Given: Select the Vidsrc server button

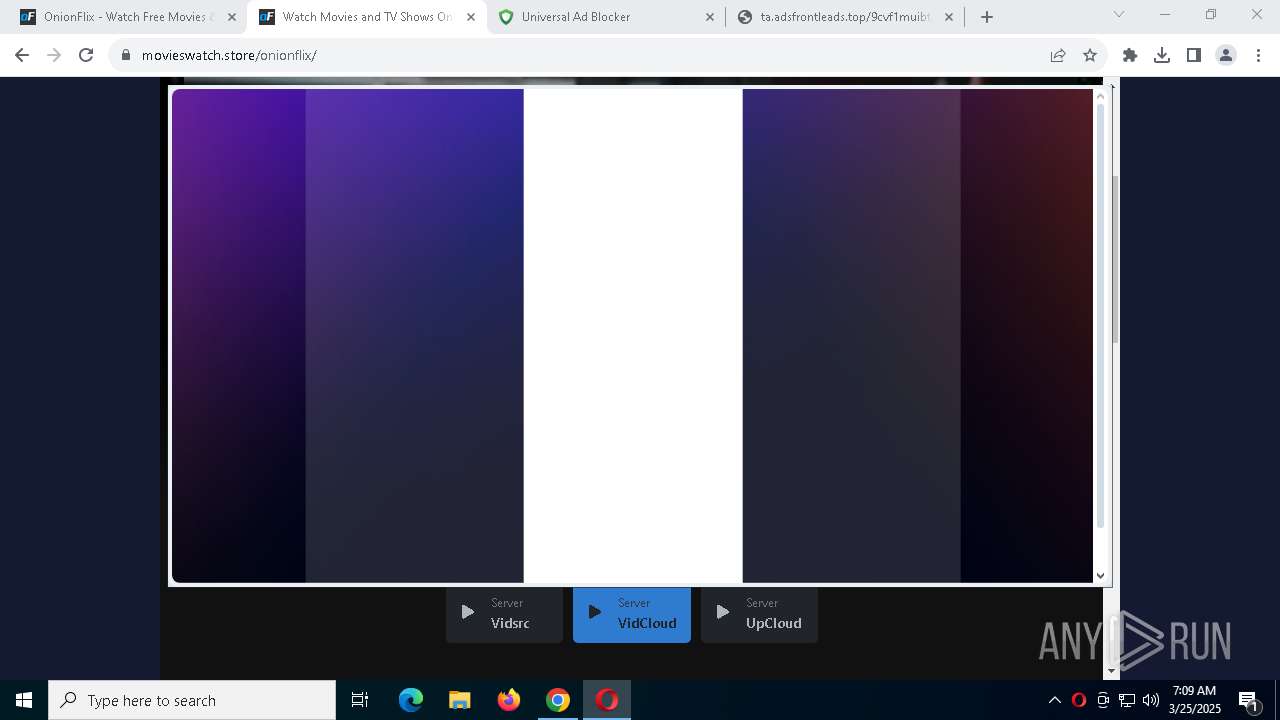Looking at the screenshot, I should pos(504,614).
